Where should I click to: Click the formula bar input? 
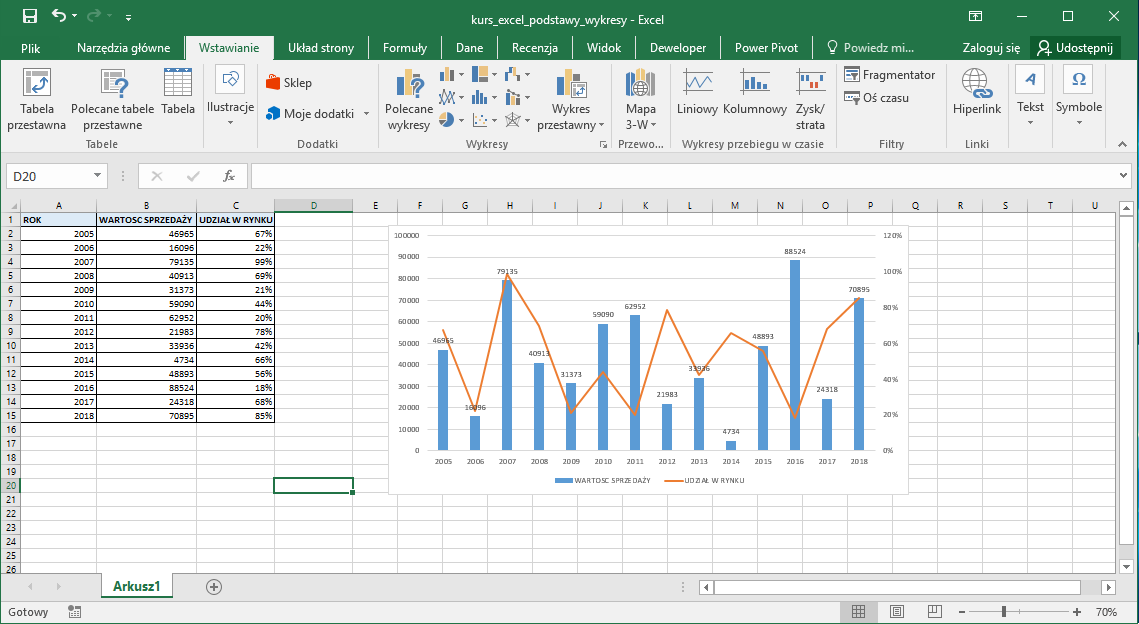pyautogui.click(x=683, y=176)
